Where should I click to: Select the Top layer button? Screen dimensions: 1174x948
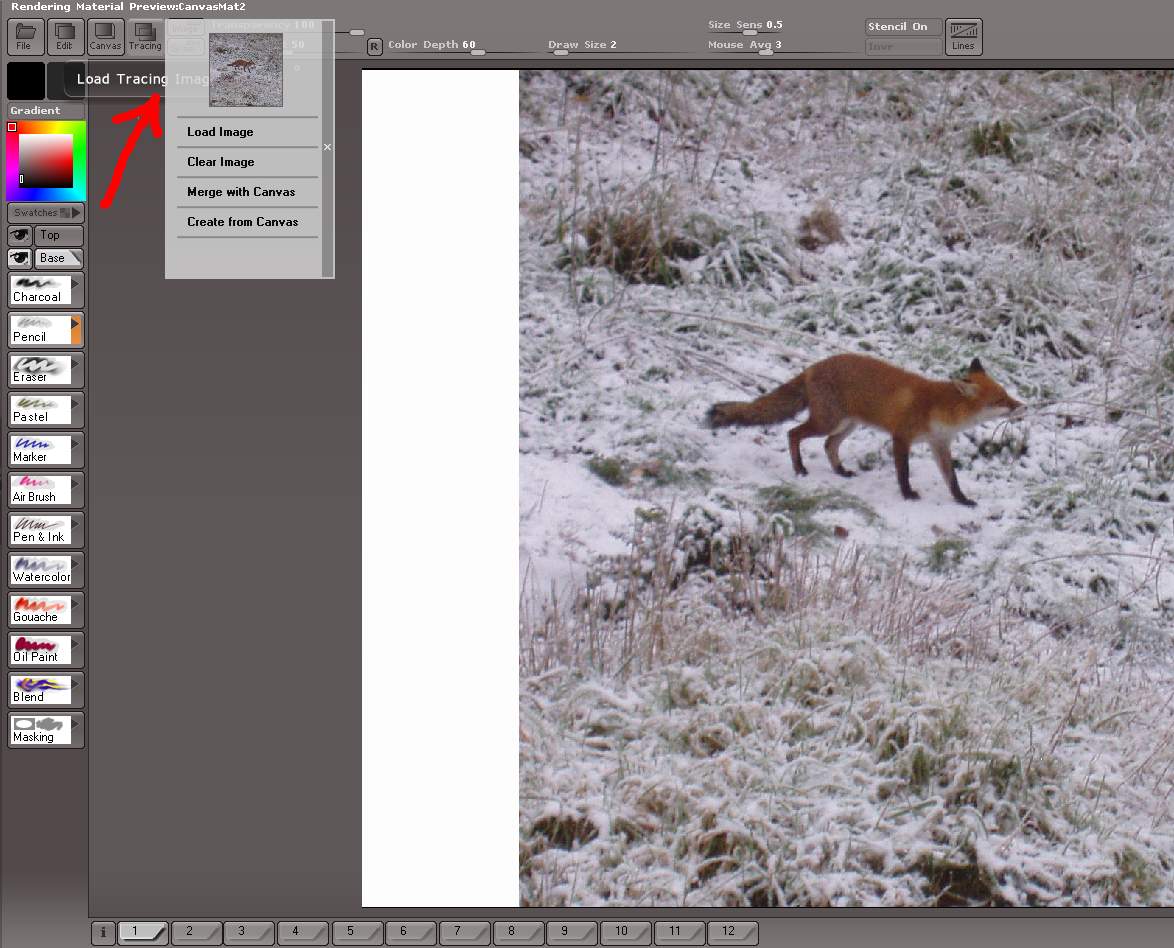58,235
